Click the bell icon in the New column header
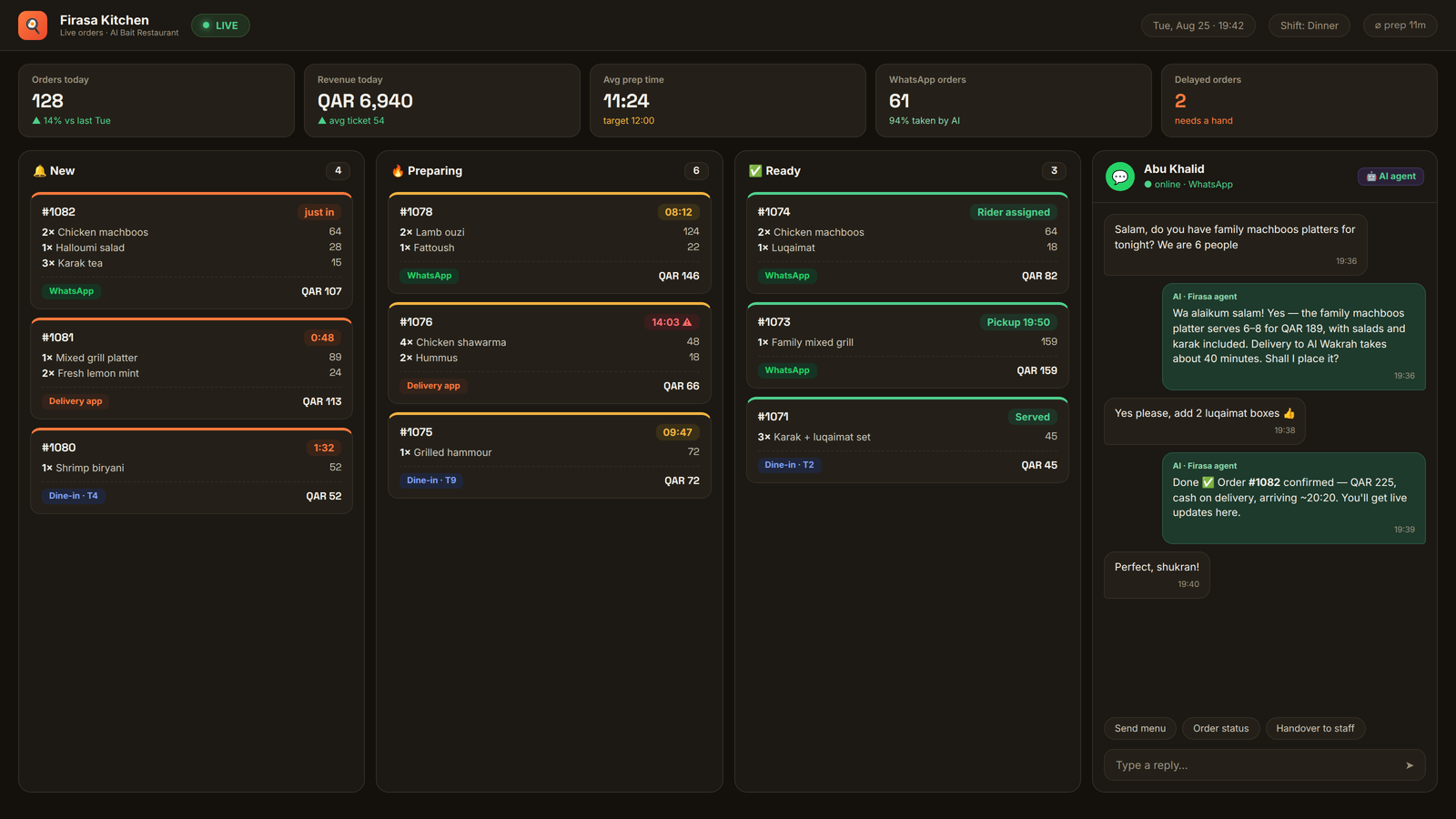Image resolution: width=1456 pixels, height=819 pixels. tap(39, 171)
